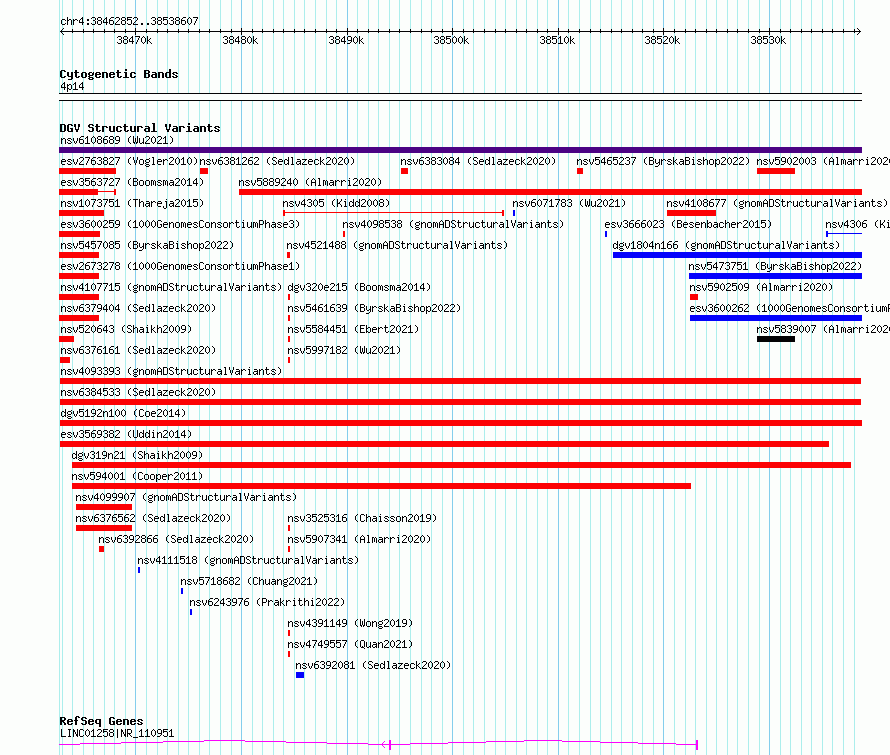Click esv3563727 (Boomsma2014) label
Viewport: 890px width, 755px height.
[x=132, y=182]
